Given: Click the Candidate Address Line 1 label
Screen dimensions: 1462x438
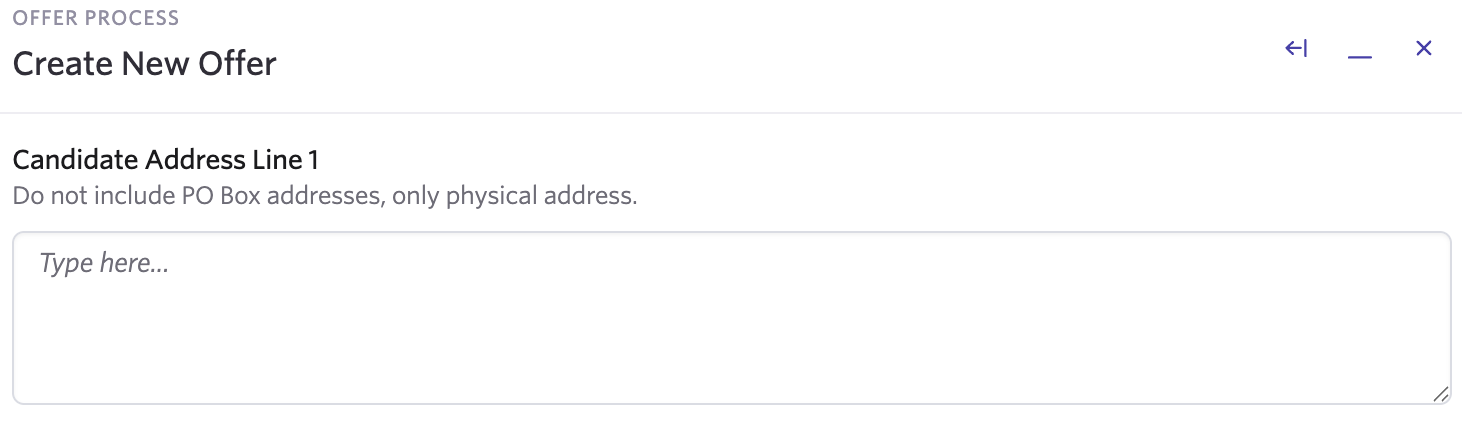Looking at the screenshot, I should [x=166, y=160].
